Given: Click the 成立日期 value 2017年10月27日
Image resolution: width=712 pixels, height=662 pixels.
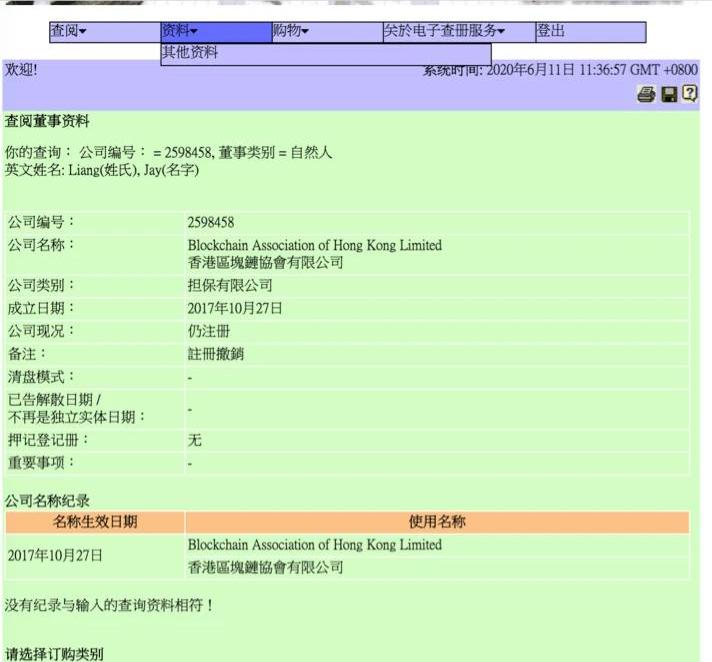Looking at the screenshot, I should point(235,308).
